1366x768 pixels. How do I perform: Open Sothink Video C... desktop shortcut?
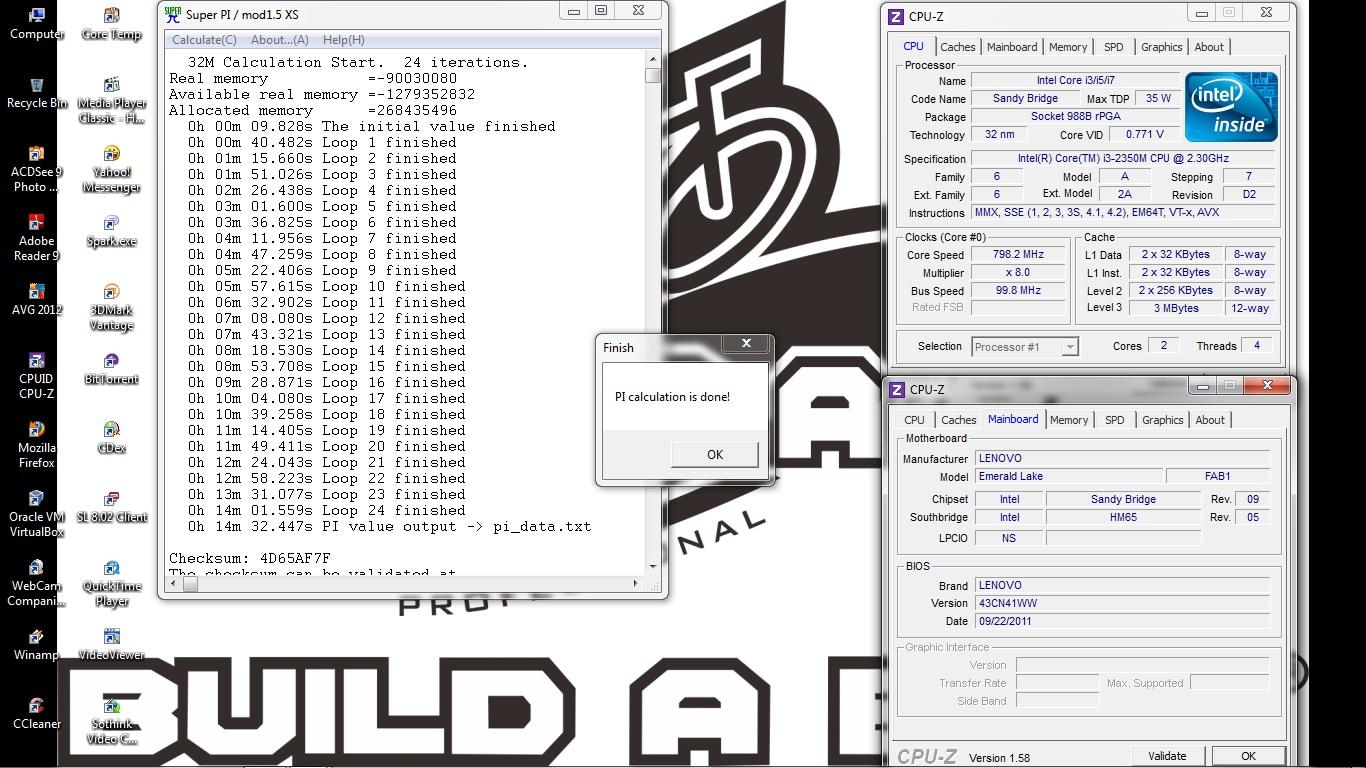tap(111, 721)
